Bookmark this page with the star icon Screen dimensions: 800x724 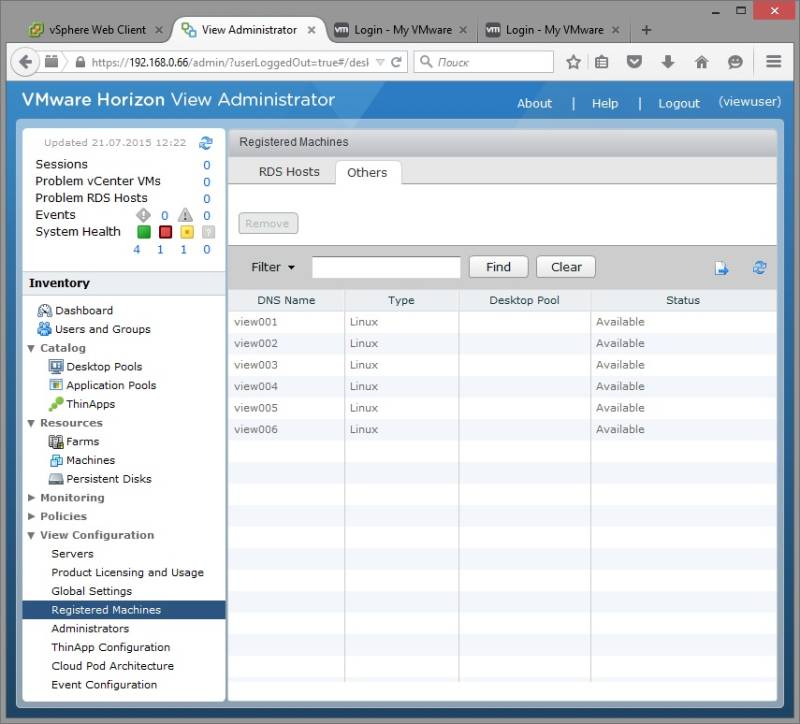click(573, 62)
